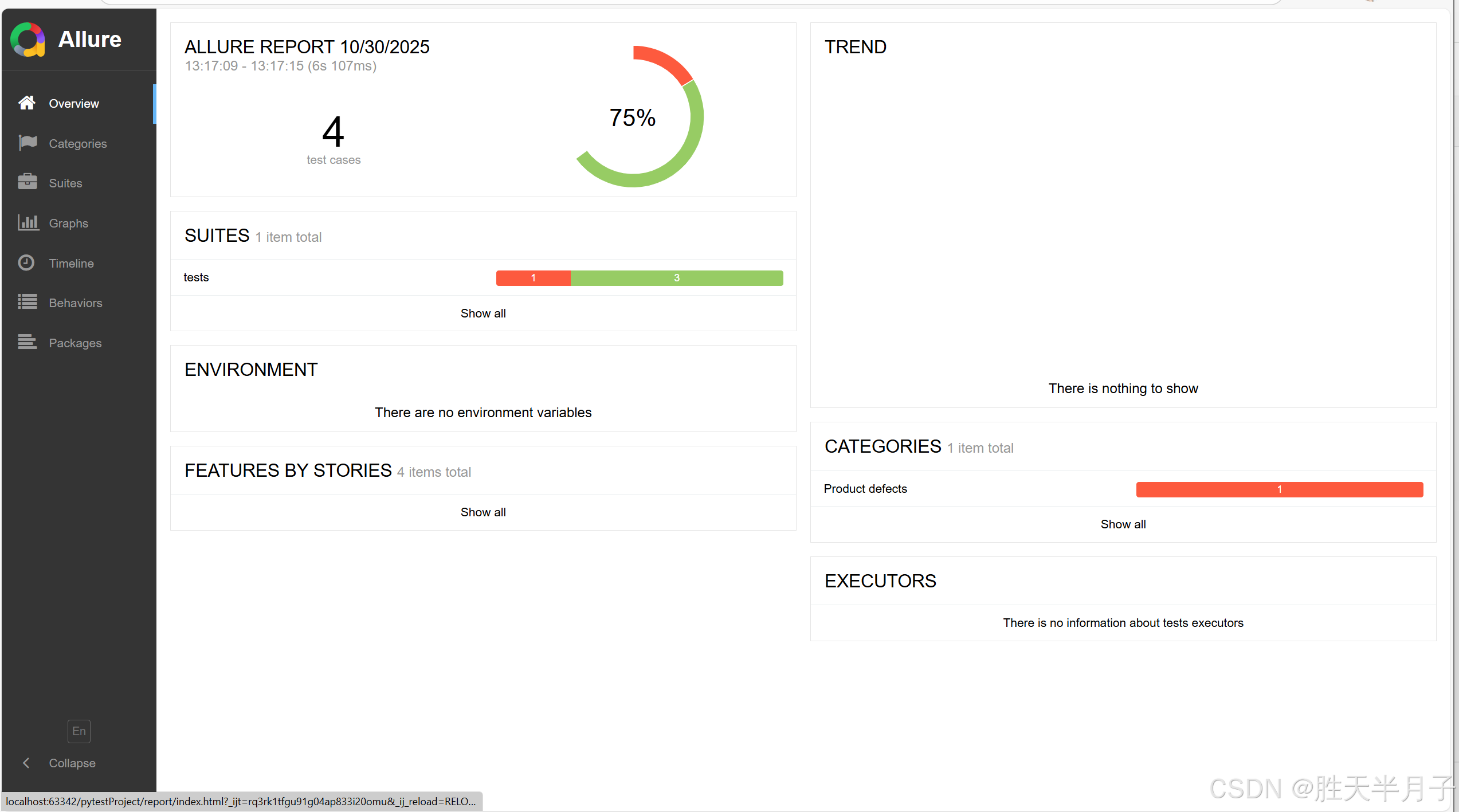Click the Allure logo icon
This screenshot has height=812, width=1459.
[x=28, y=40]
